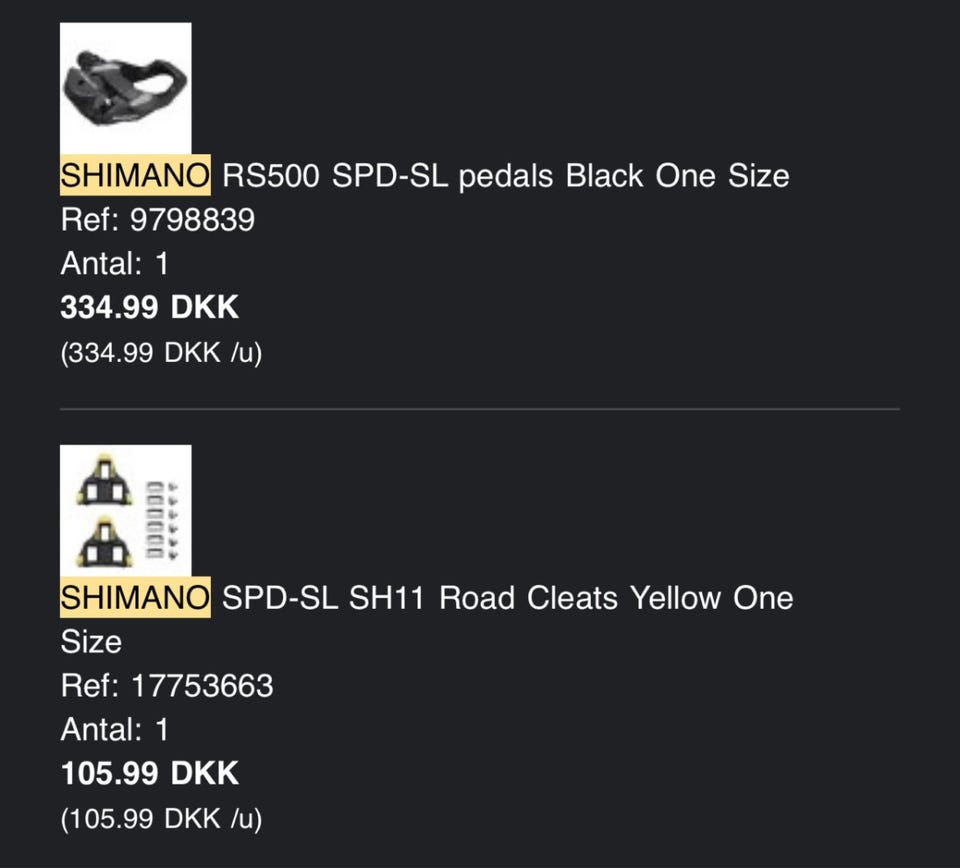The height and width of the screenshot is (868, 960).
Task: Click the divider line between the products
Action: 480,409
